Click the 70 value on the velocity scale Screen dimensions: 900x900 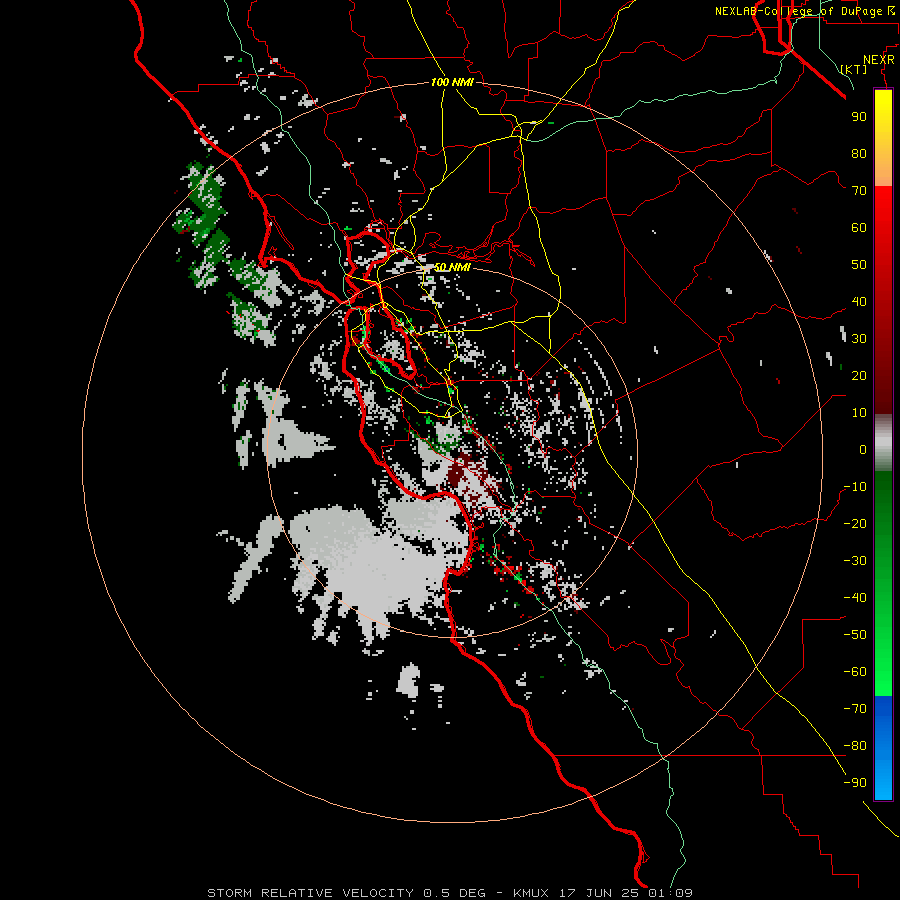(859, 191)
